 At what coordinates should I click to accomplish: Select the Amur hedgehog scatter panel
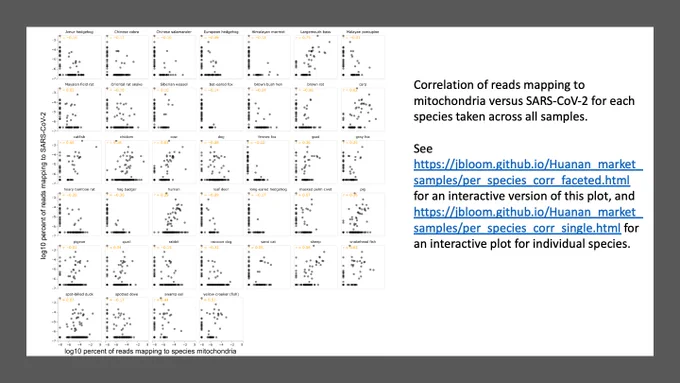80,56
